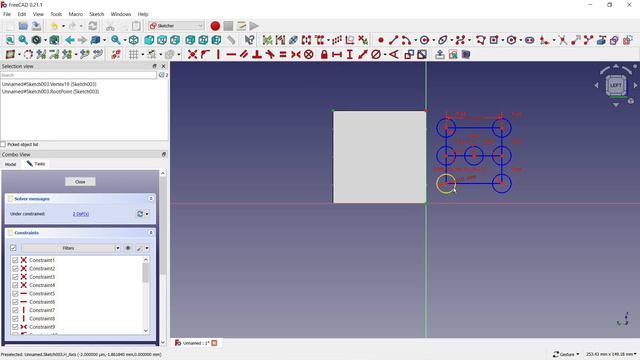Click the Close button in Tasks panel
640x360 pixels.
80,182
